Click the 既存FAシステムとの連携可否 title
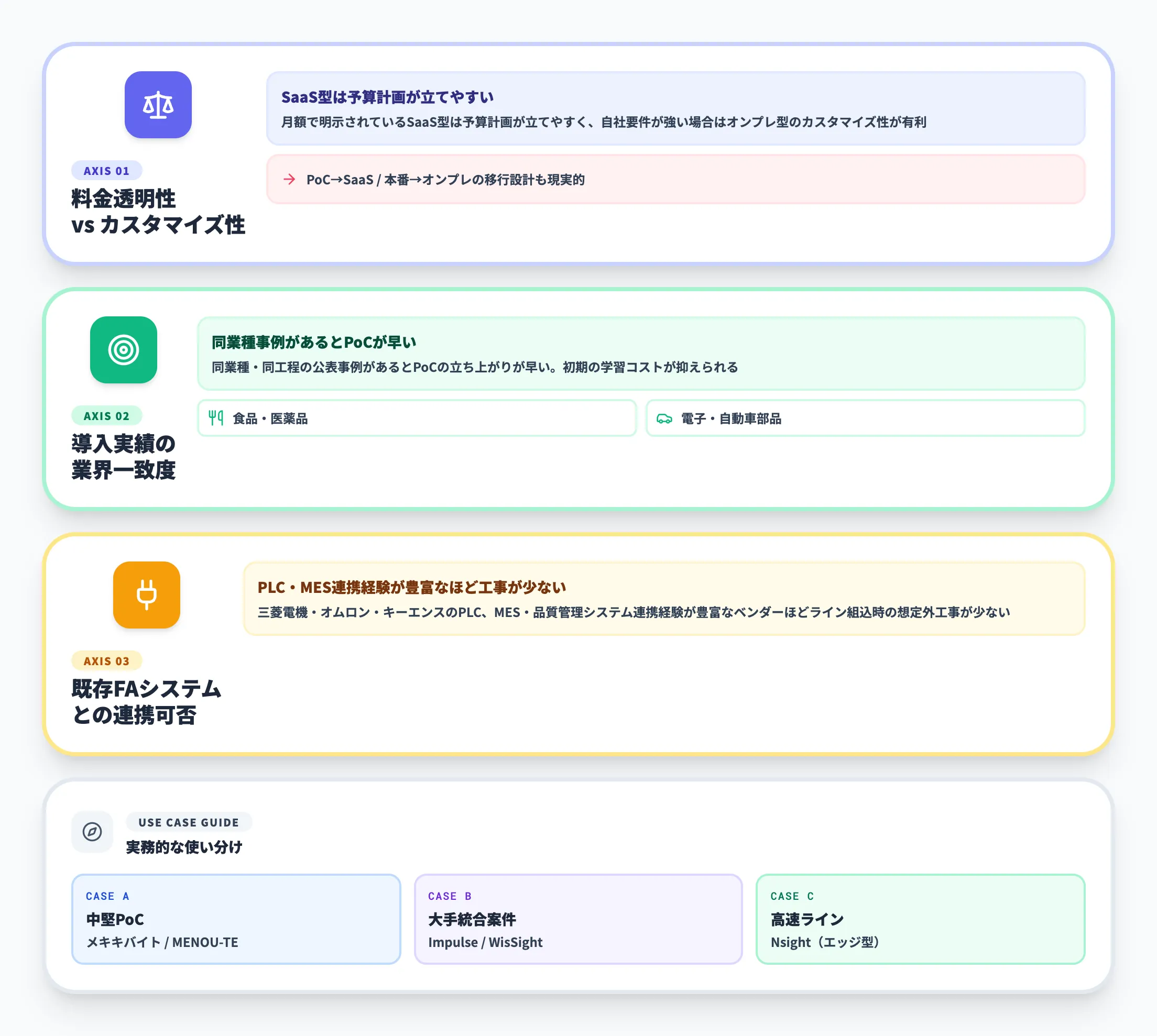This screenshot has width=1157, height=1036. click(146, 702)
